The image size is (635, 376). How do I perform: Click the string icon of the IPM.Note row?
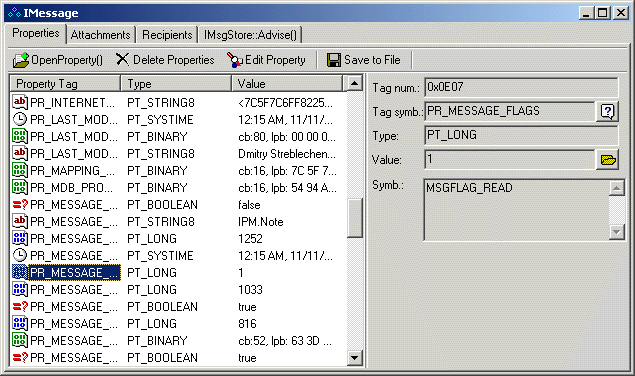(x=20, y=221)
